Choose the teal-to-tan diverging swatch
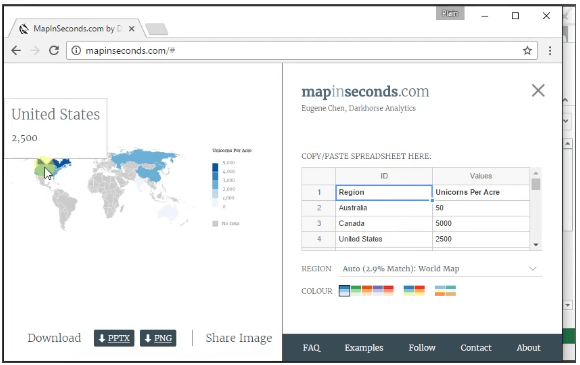 point(451,291)
